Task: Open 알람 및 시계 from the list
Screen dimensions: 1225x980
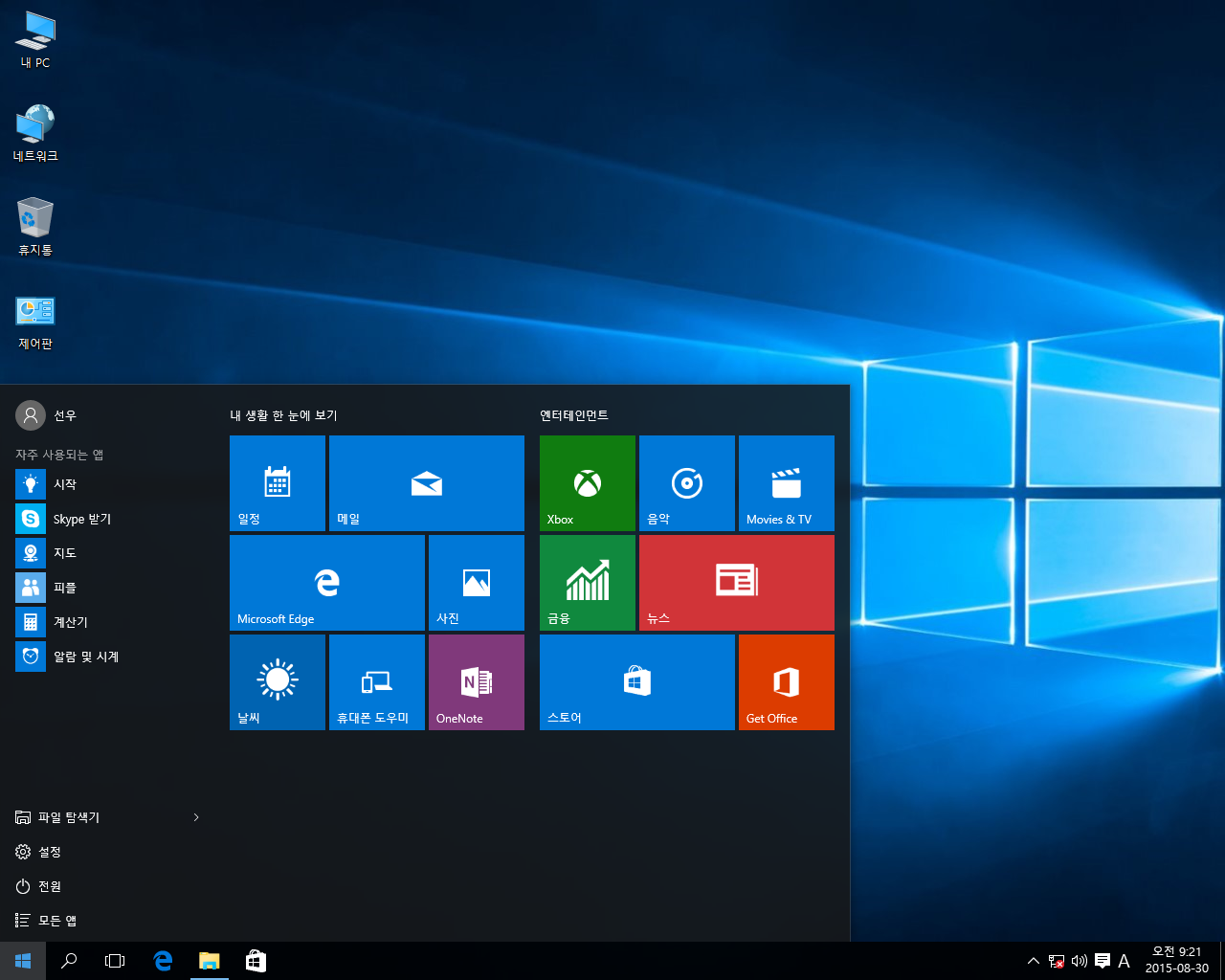Action: (x=107, y=657)
